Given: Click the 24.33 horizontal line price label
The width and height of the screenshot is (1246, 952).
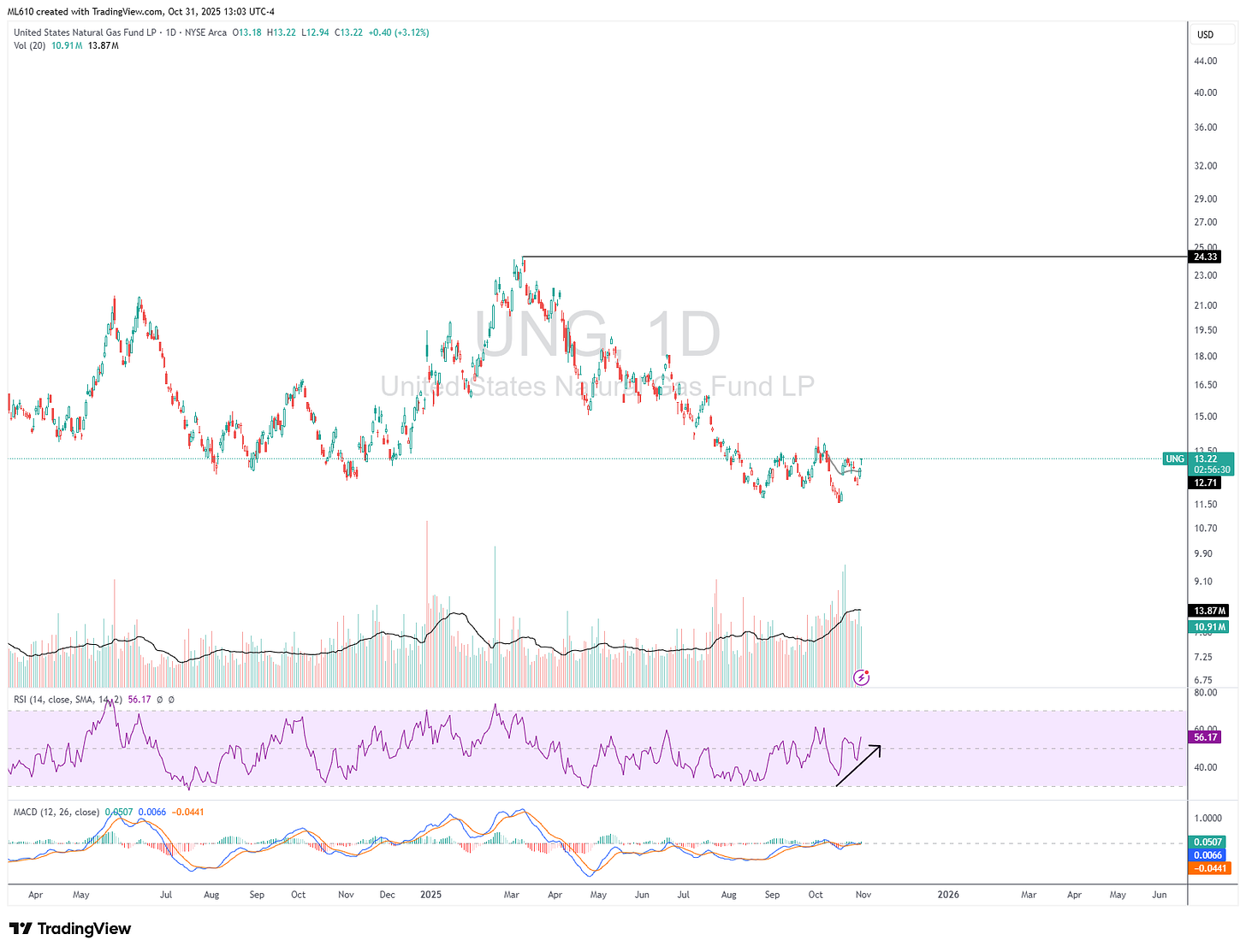Looking at the screenshot, I should (x=1205, y=257).
